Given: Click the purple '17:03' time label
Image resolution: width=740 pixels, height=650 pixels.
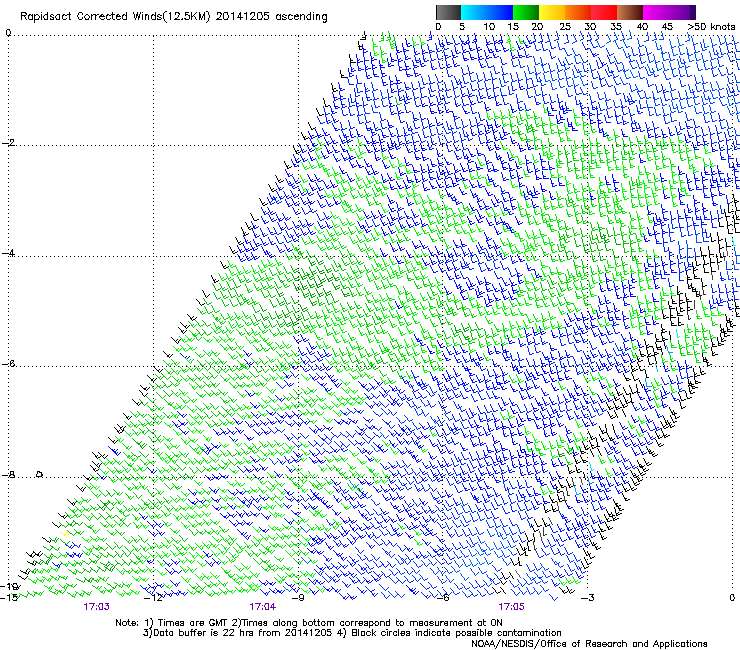Looking at the screenshot, I should [x=96, y=607].
